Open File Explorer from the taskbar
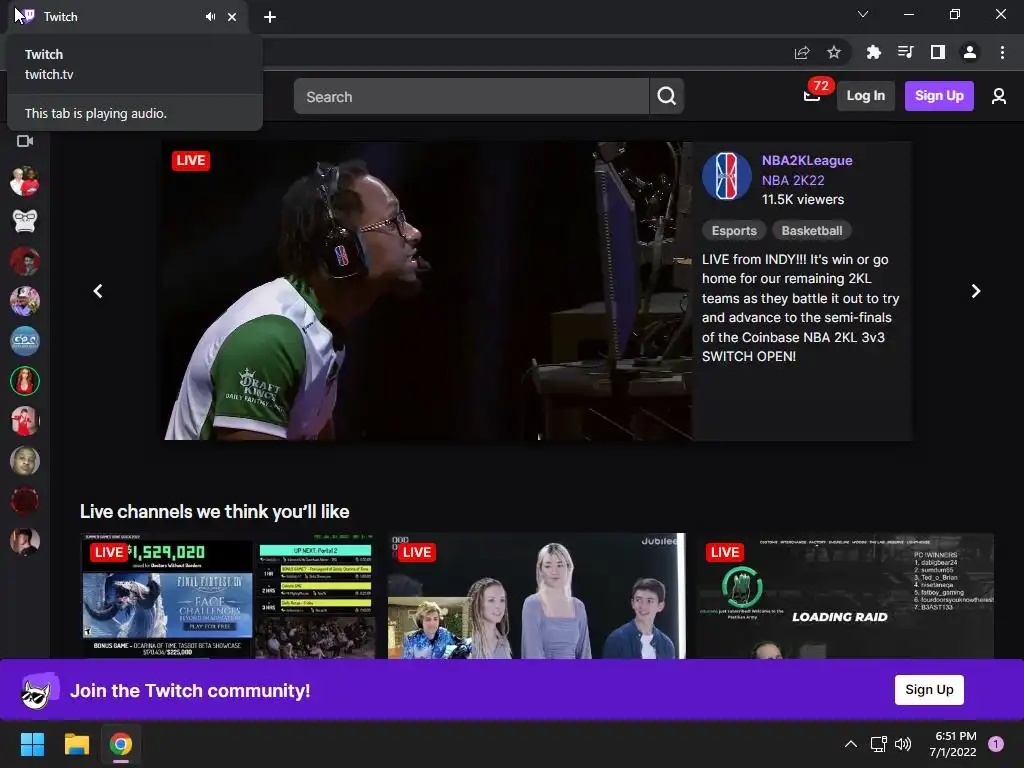The image size is (1024, 768). [x=76, y=744]
